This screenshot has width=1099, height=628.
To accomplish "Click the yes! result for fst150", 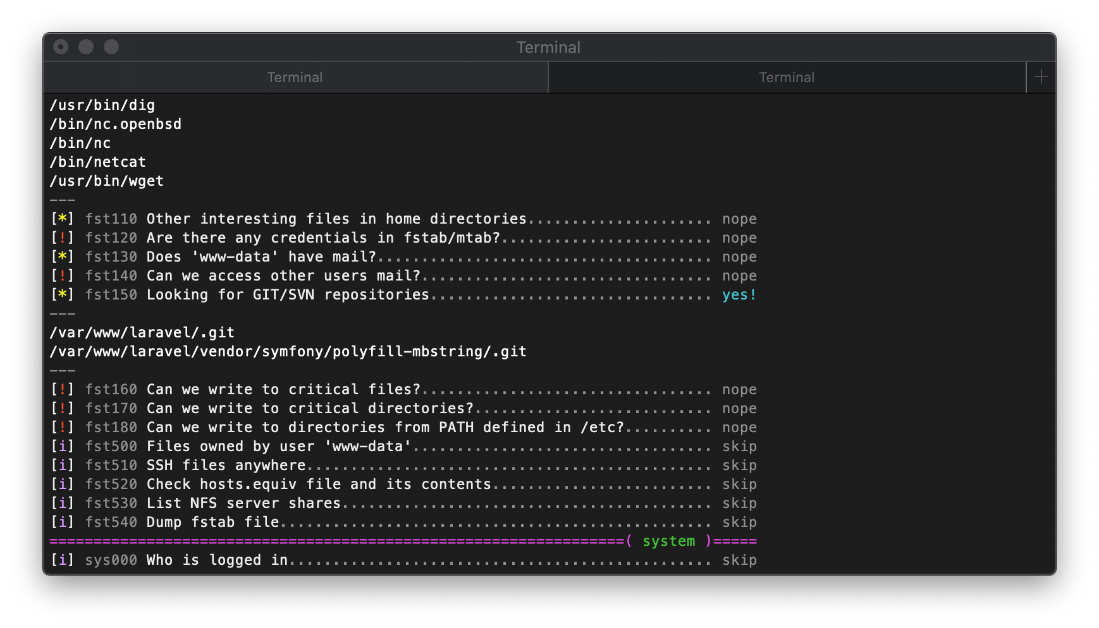I will 739,294.
